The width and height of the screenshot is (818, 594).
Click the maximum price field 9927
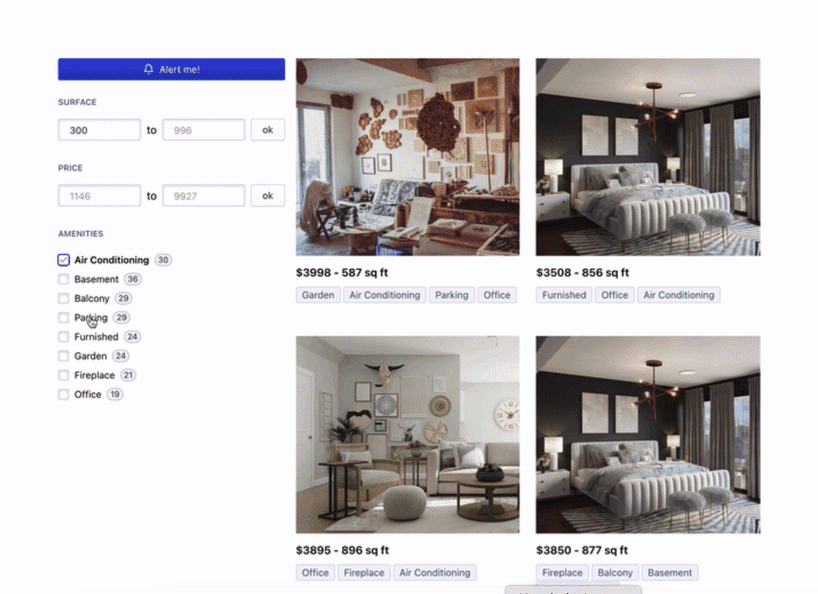click(203, 196)
